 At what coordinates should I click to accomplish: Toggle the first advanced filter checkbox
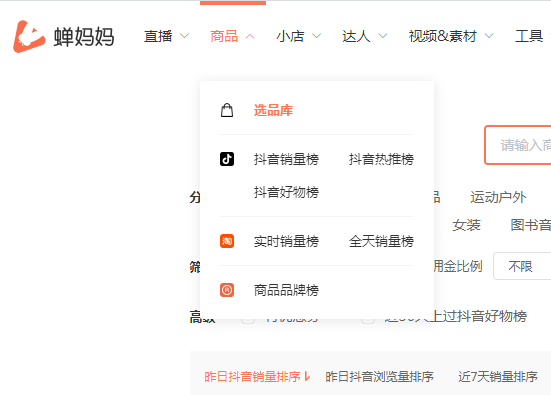(248, 317)
